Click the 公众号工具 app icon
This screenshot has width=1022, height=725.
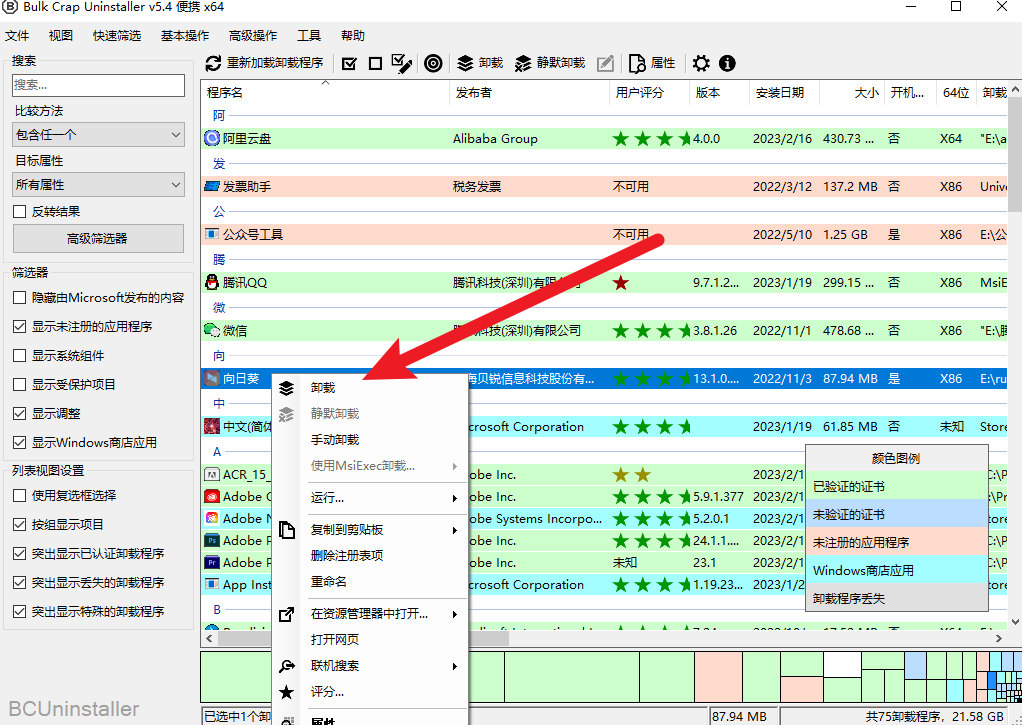pos(212,234)
